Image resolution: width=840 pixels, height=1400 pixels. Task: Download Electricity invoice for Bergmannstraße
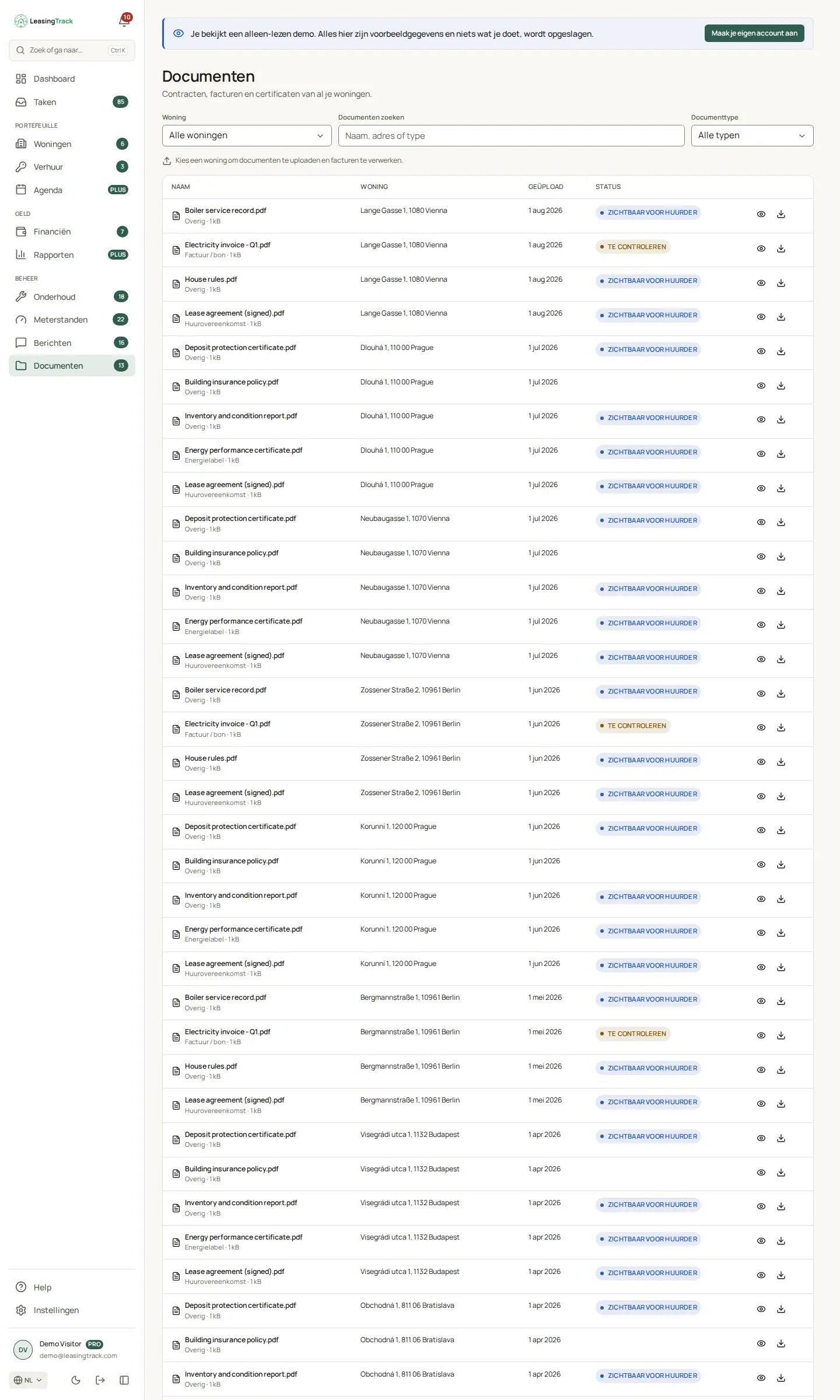point(781,1035)
